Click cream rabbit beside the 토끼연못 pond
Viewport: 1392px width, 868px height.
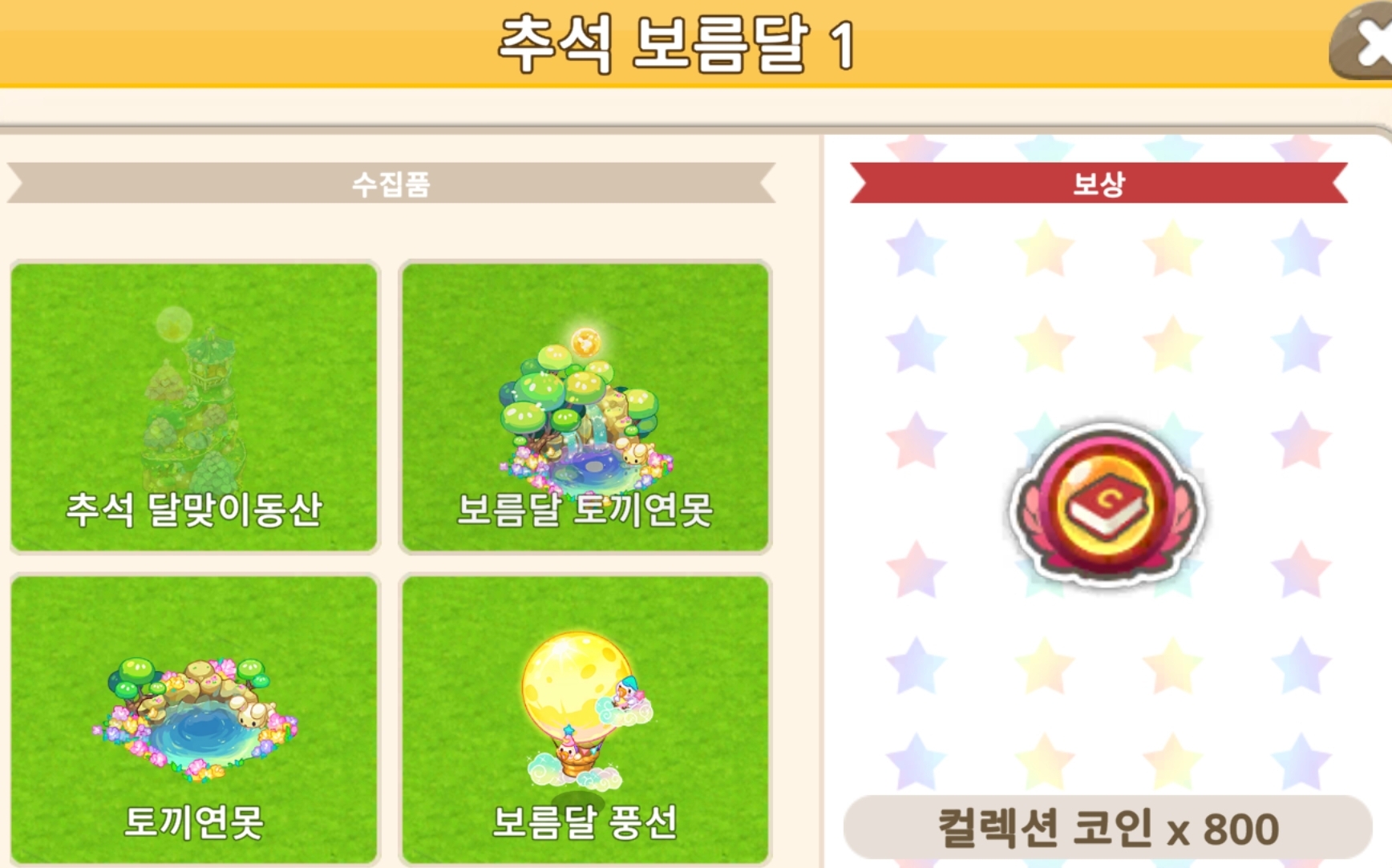tap(257, 713)
